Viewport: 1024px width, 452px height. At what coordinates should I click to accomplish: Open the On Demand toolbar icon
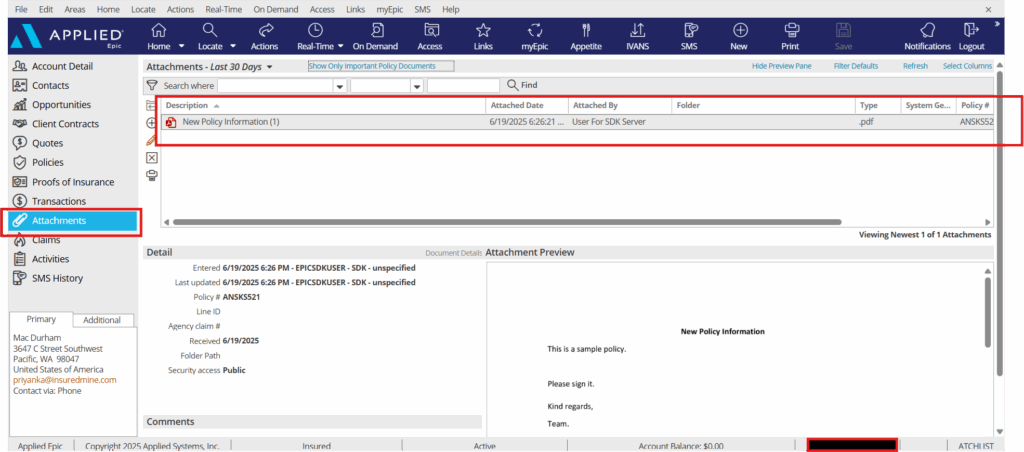pyautogui.click(x=376, y=30)
